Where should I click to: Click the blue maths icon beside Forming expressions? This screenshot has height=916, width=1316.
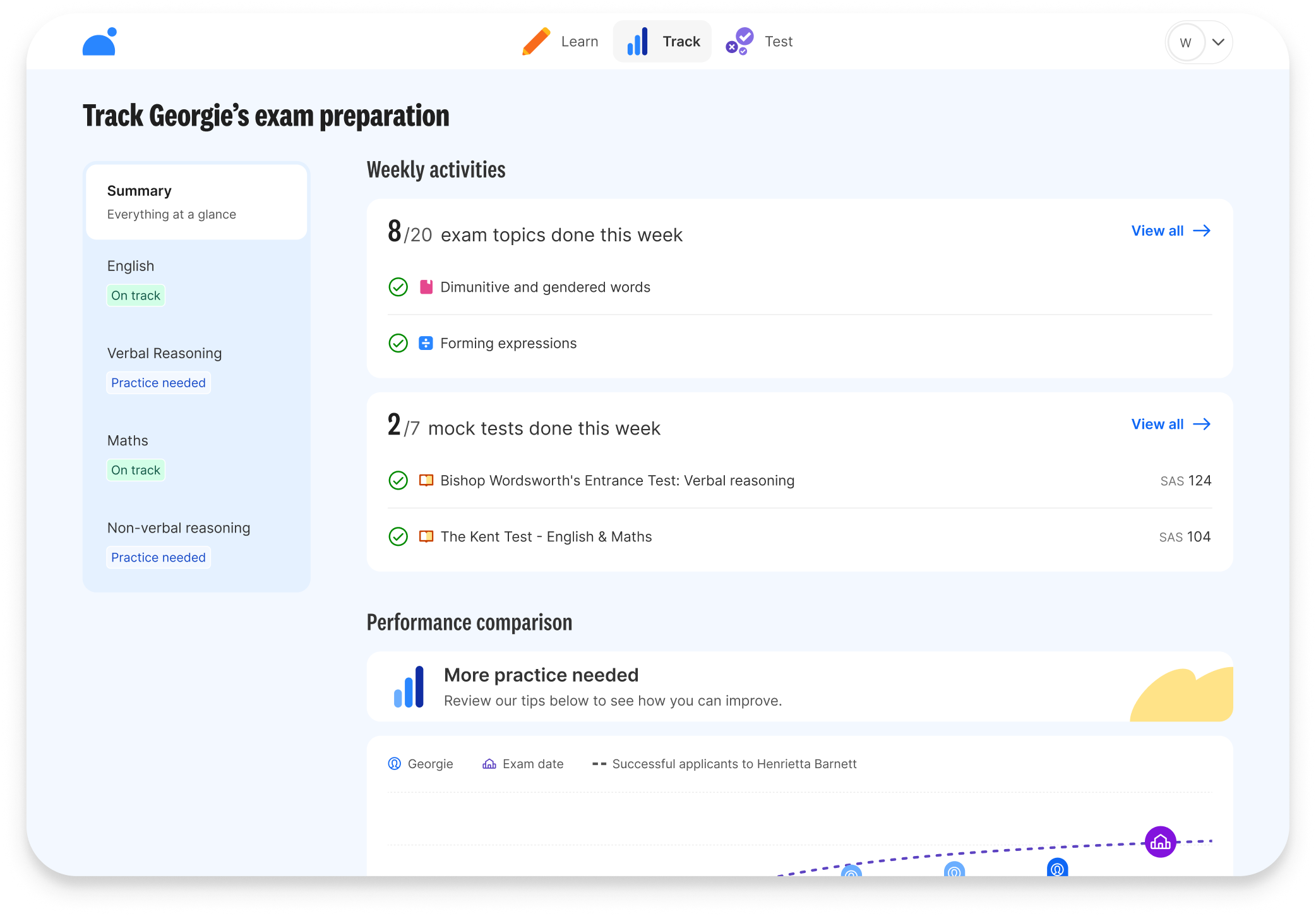pos(426,343)
